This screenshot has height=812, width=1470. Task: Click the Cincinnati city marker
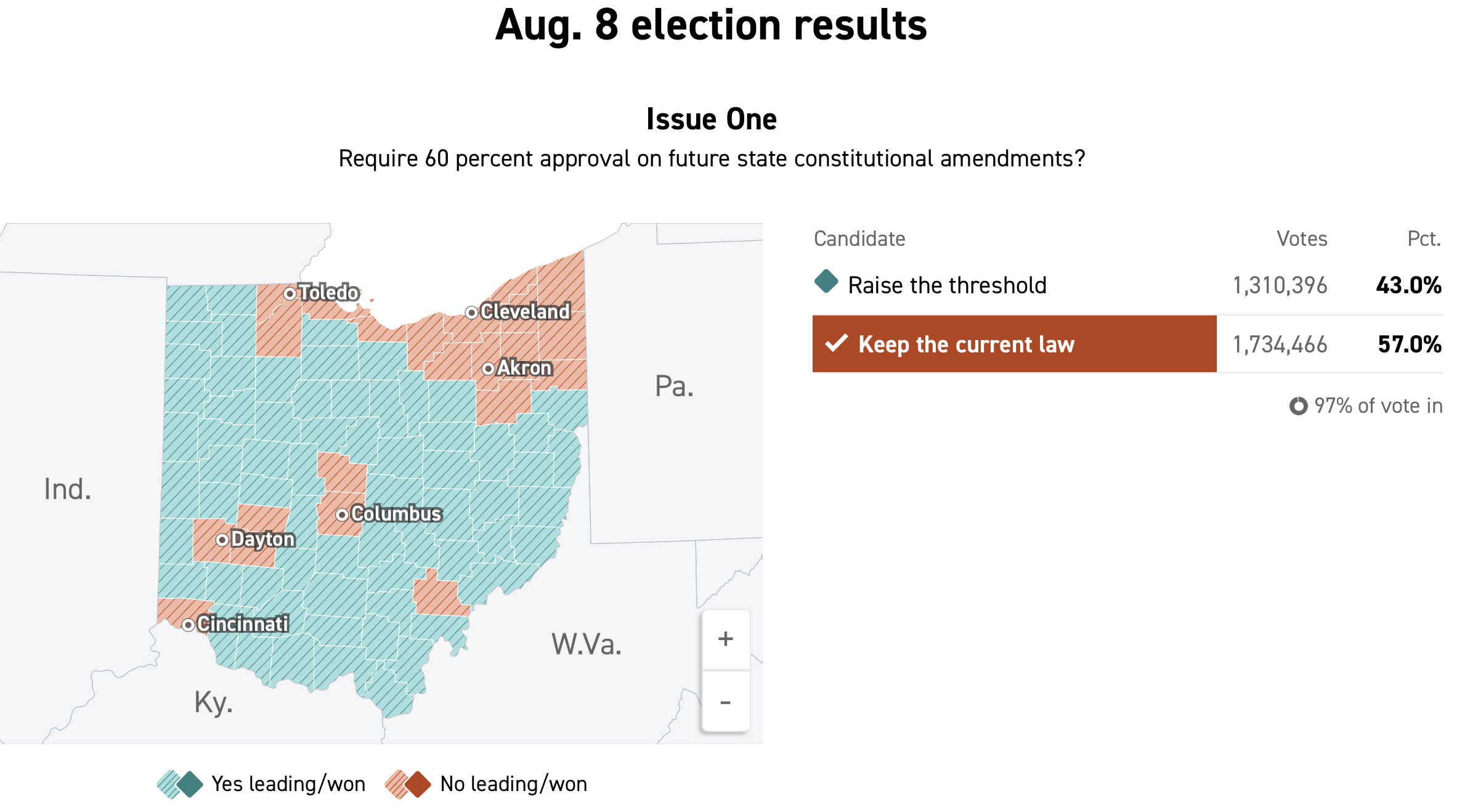(189, 625)
